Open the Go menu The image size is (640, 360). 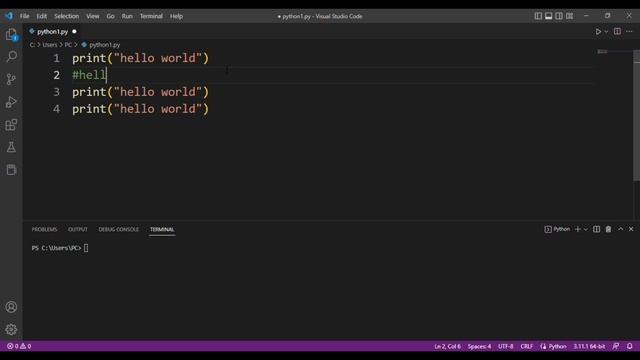(111, 16)
